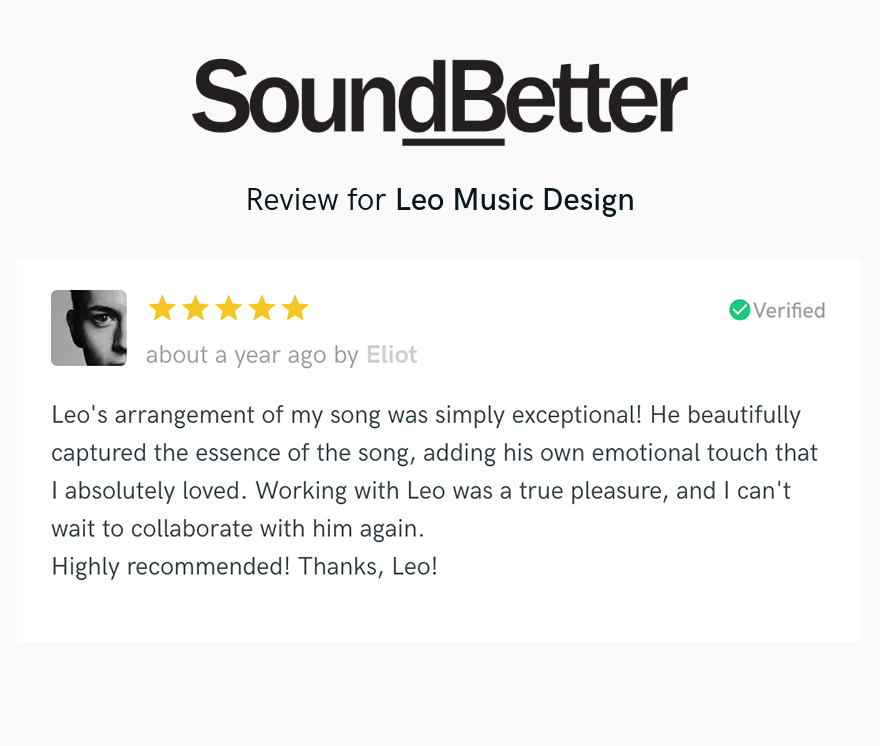Open reviewer Eliot's profile photo
The height and width of the screenshot is (746, 880).
pos(89,328)
